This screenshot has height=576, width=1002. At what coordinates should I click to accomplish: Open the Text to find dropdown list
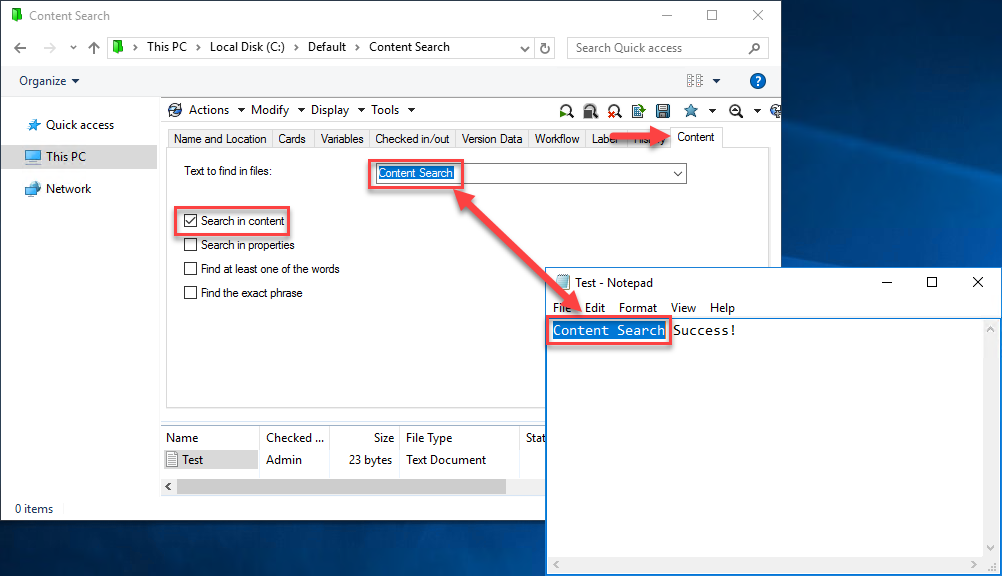pyautogui.click(x=677, y=173)
